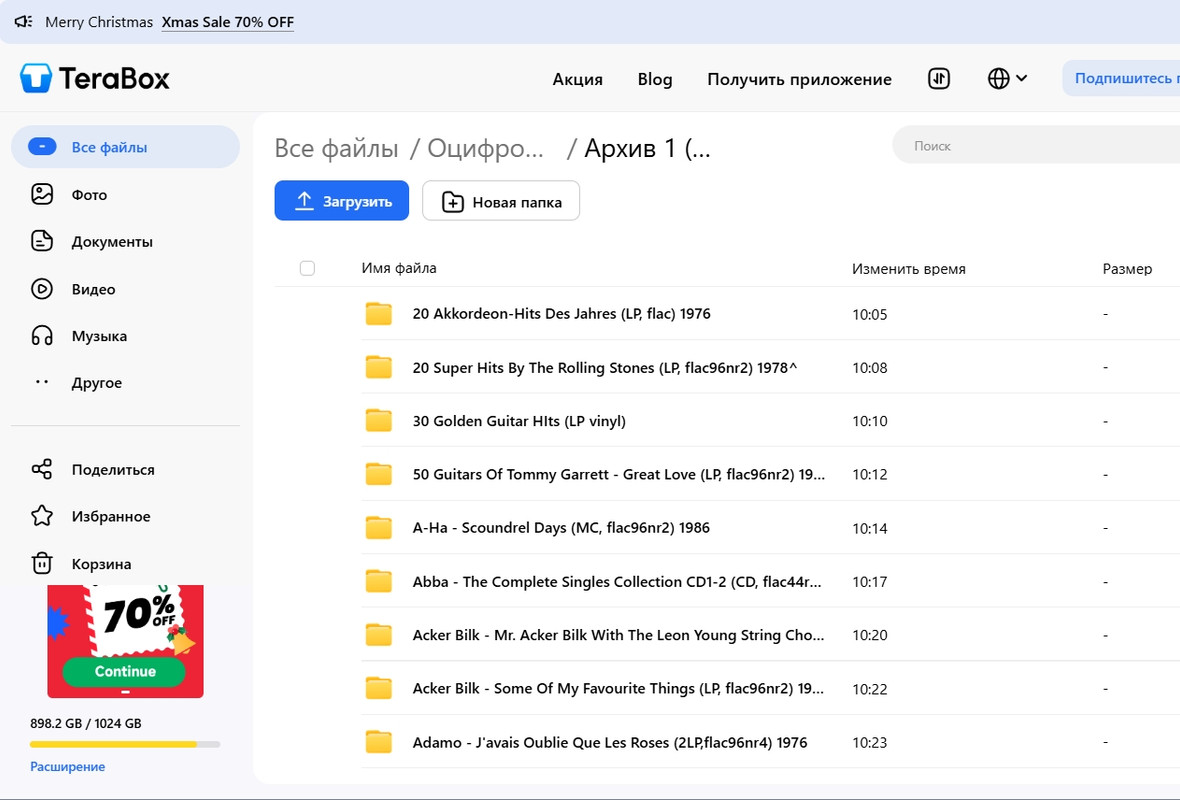Open folder Acker Bilk - Mr. Acker Bilk
The height and width of the screenshot is (800, 1180).
click(619, 635)
